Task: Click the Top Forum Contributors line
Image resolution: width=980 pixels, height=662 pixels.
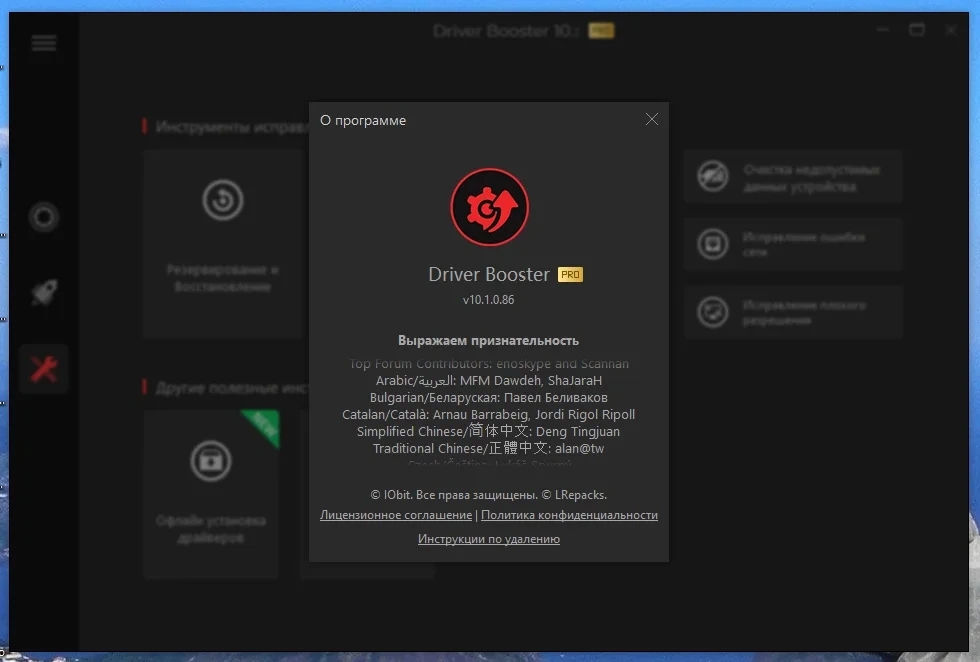Action: [x=489, y=364]
